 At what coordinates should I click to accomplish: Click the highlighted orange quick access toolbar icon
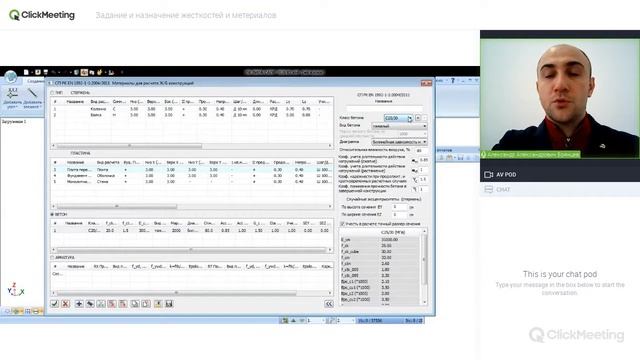pos(84,72)
